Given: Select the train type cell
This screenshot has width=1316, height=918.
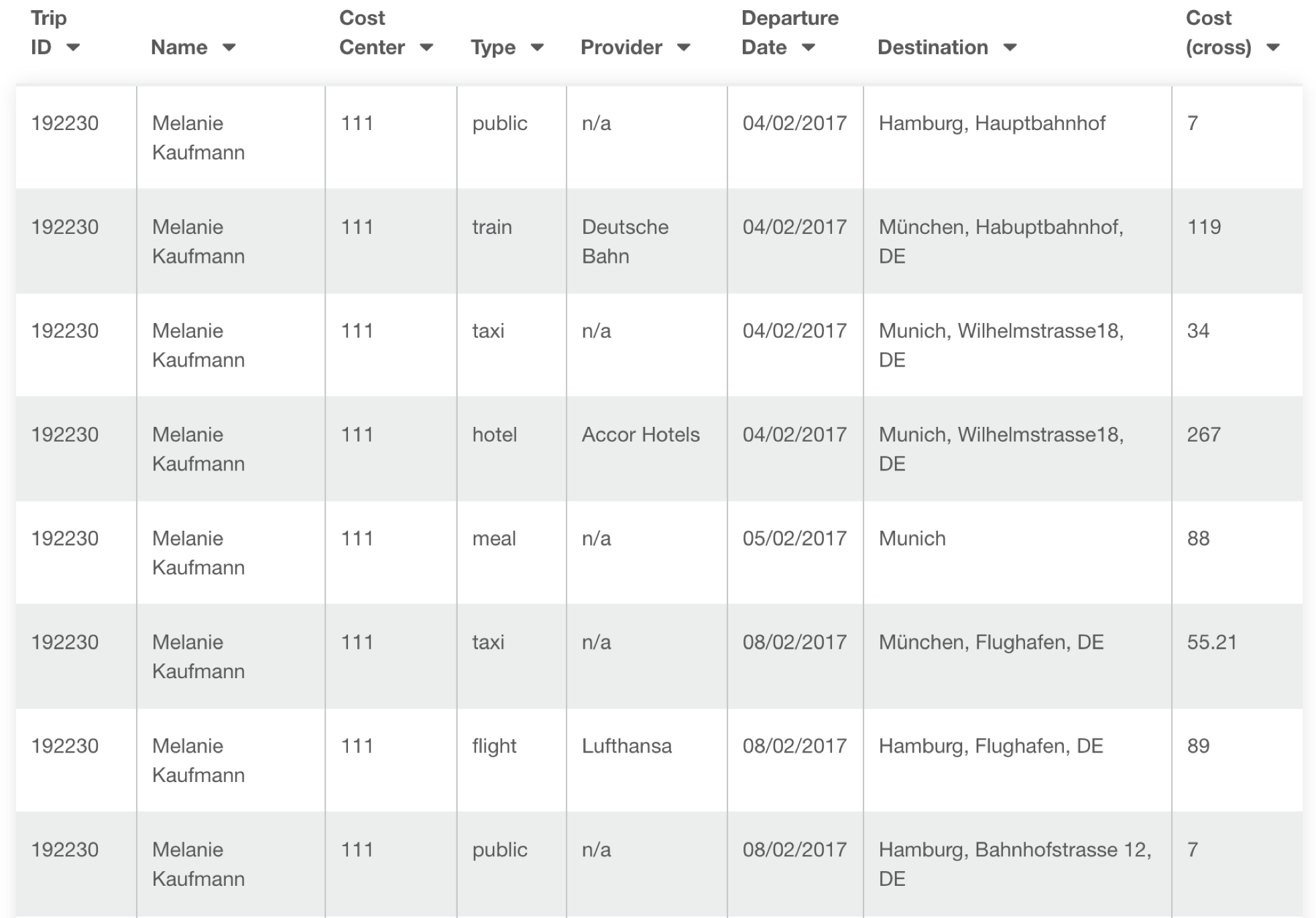Looking at the screenshot, I should (512, 241).
